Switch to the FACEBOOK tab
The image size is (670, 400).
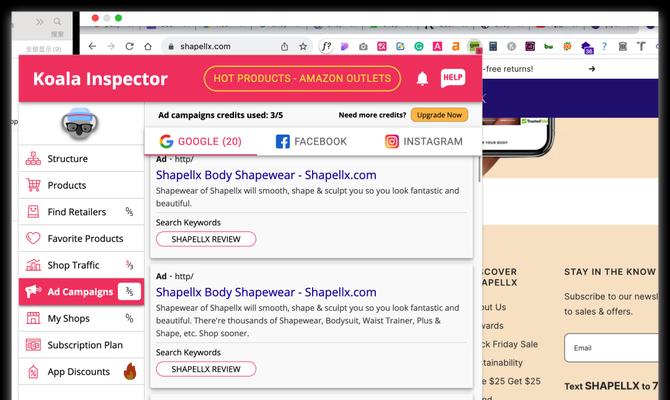311,141
